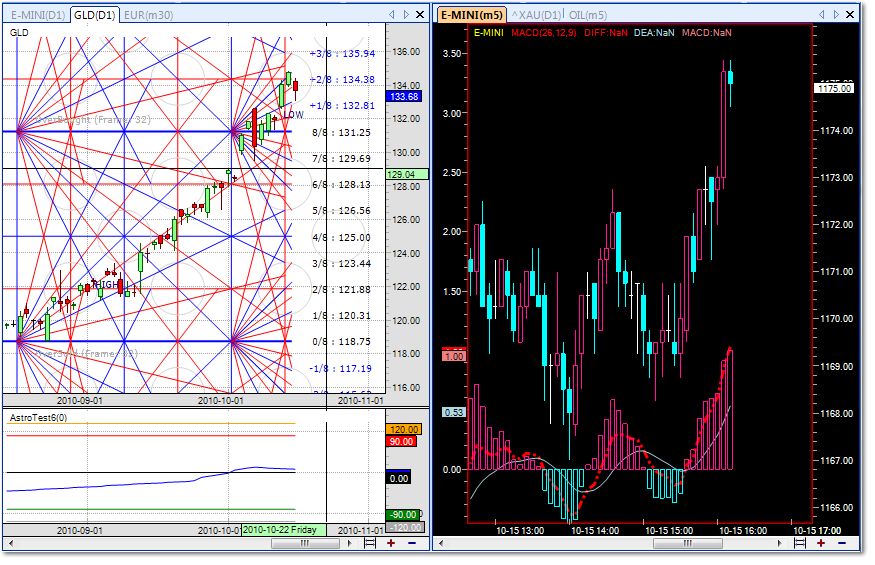The height and width of the screenshot is (565, 875).
Task: Switch to the OIL(m5) tab
Action: [588, 15]
